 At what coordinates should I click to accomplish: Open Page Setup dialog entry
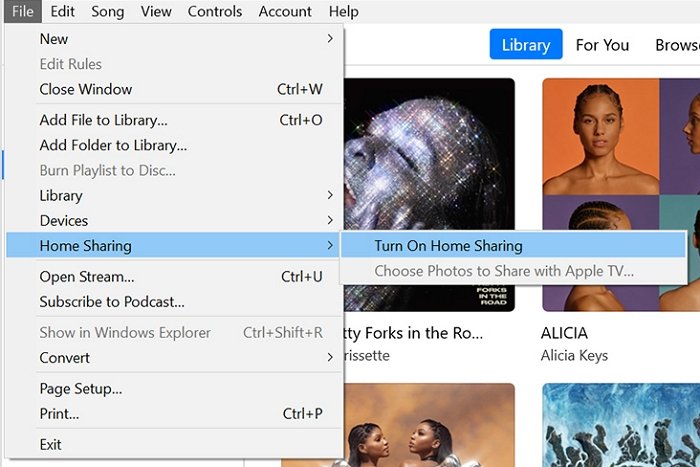[x=175, y=388]
